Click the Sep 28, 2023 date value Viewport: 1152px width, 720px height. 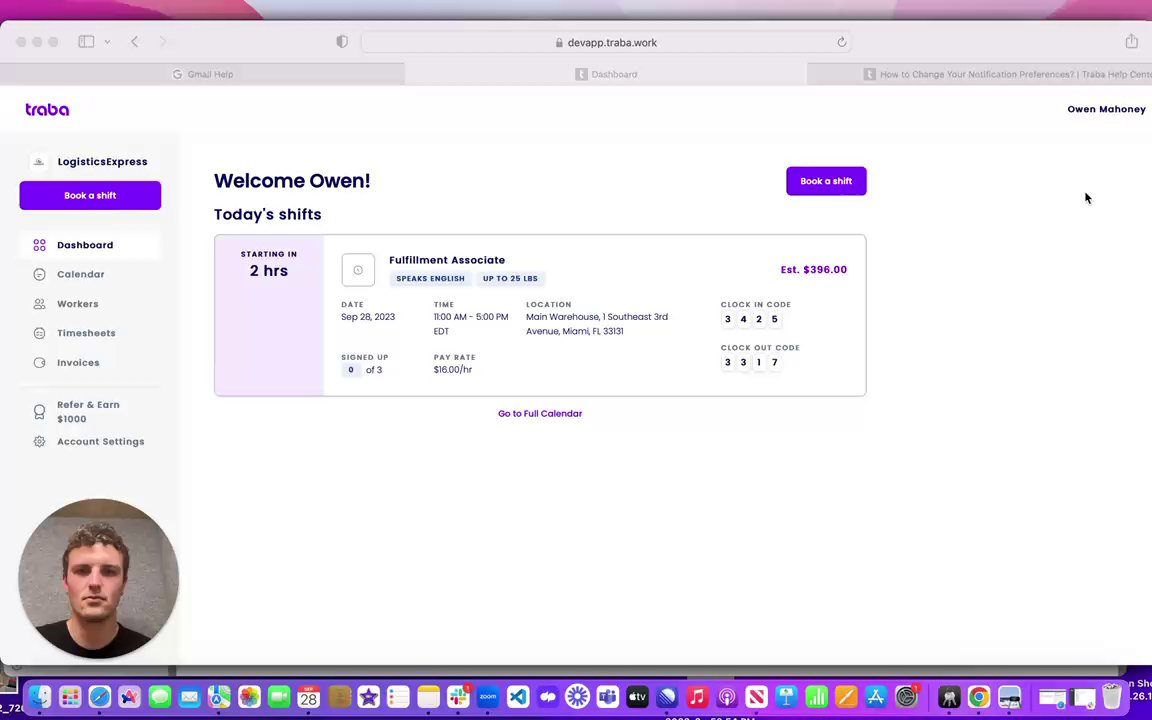(368, 317)
